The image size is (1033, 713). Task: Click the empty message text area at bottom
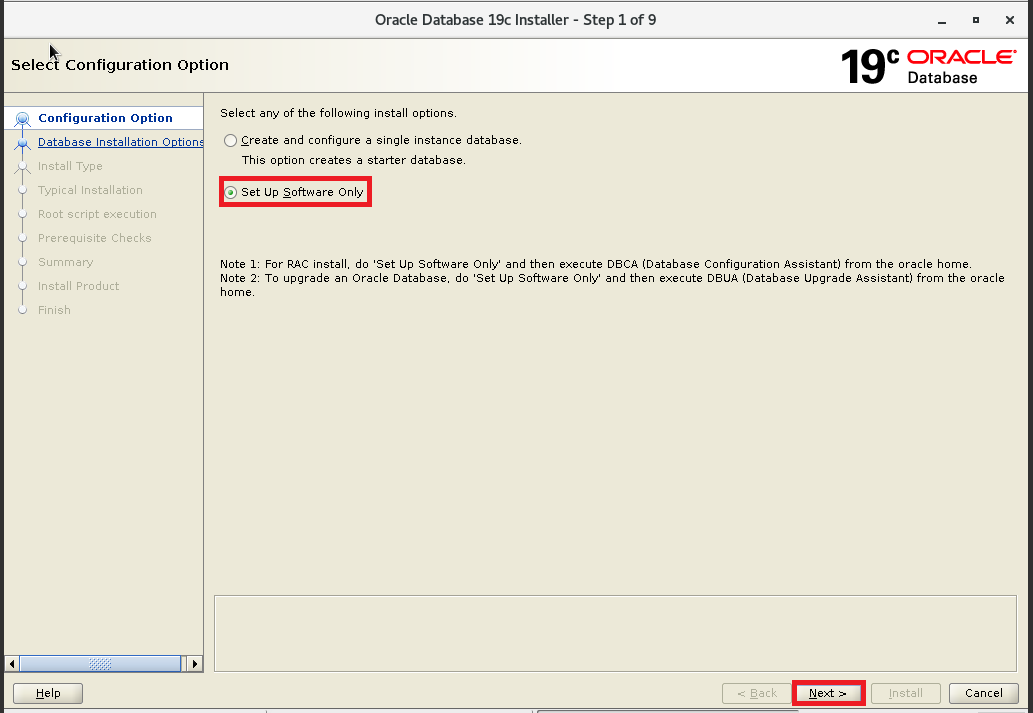(x=615, y=633)
